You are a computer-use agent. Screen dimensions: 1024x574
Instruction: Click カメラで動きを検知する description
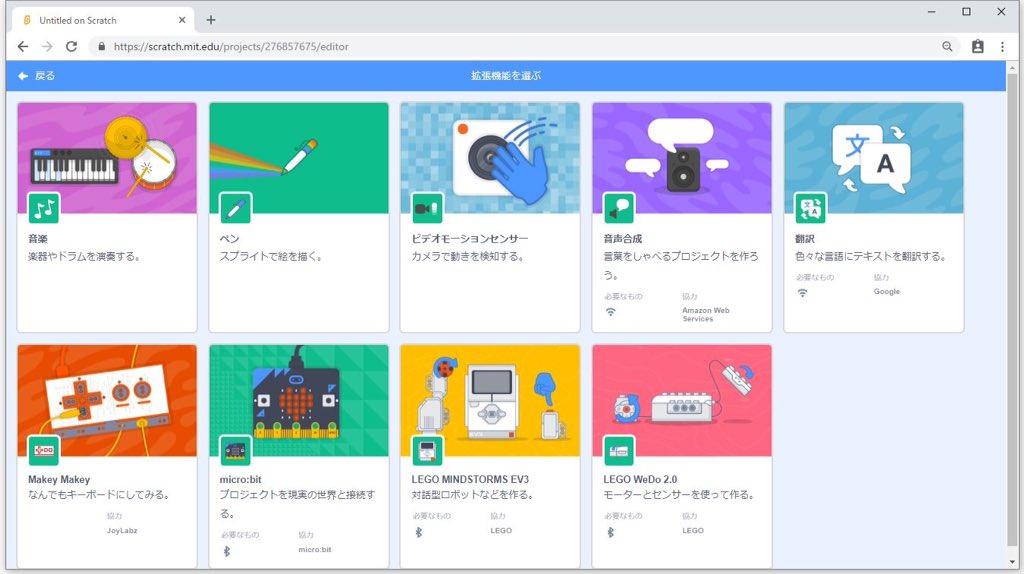tap(468, 257)
